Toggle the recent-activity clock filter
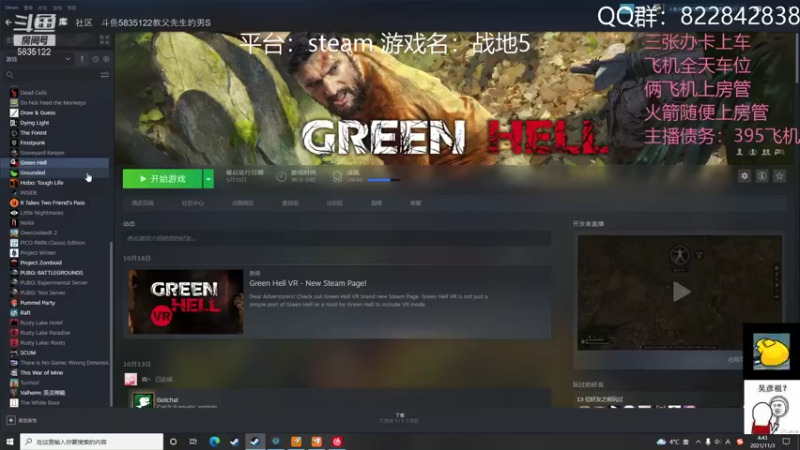This screenshot has width=800, height=450. (95, 59)
